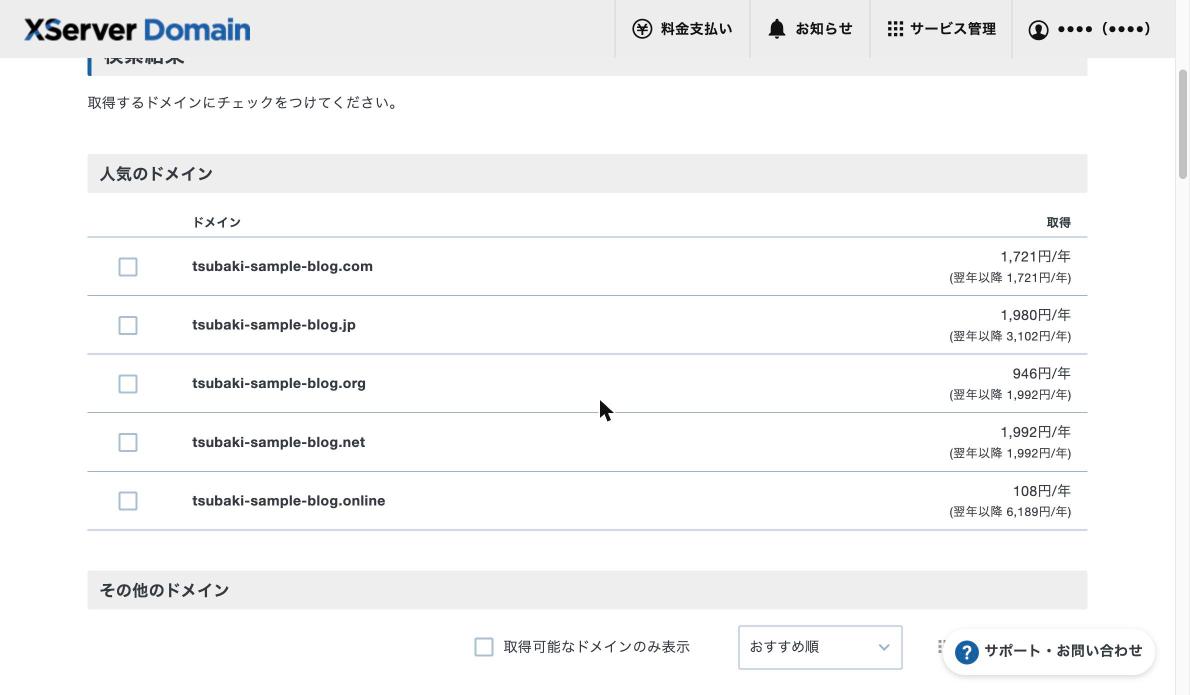This screenshot has width=1190, height=695.
Task: Click the 108円/年 price
Action: [x=1041, y=491]
